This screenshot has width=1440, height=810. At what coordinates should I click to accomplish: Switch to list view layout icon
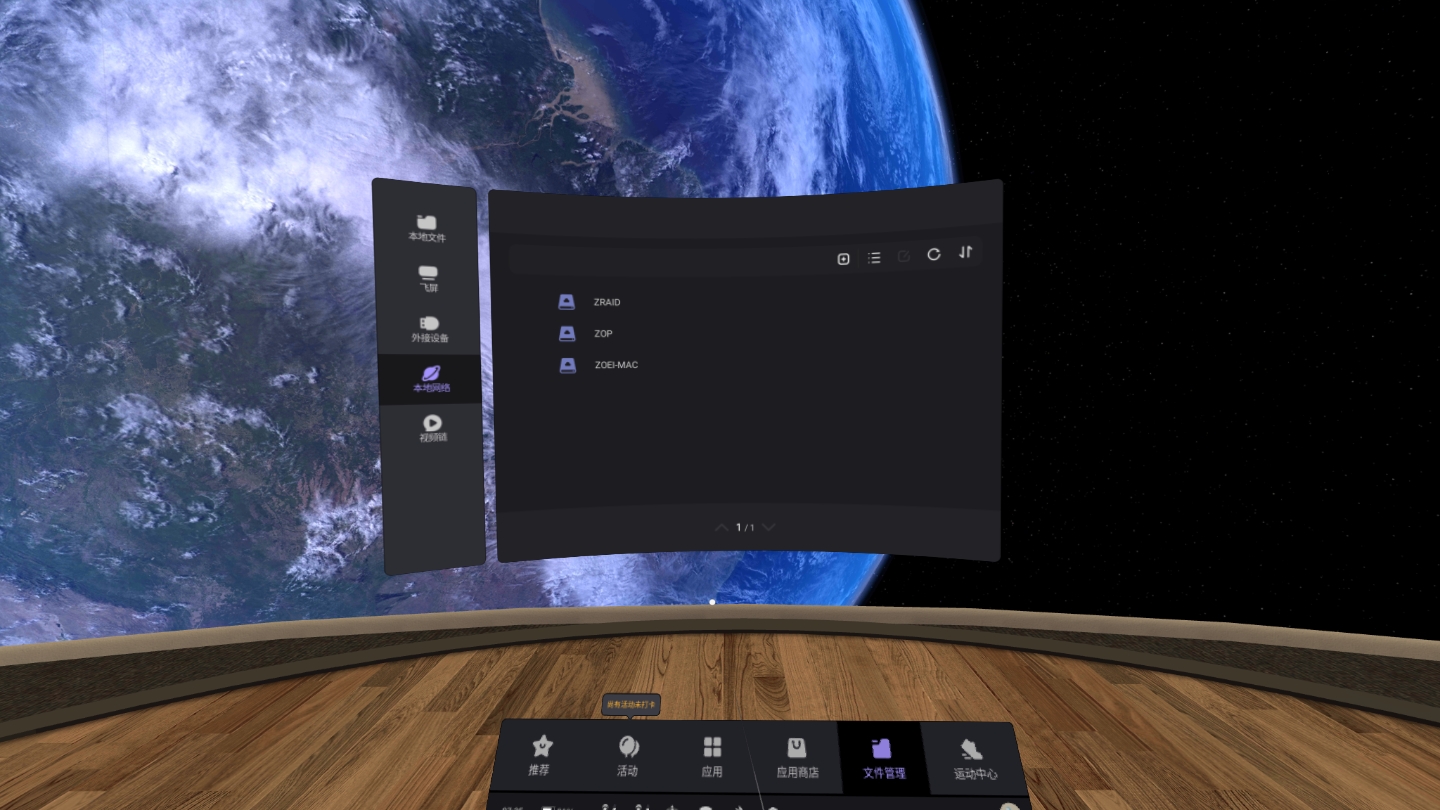pyautogui.click(x=874, y=258)
